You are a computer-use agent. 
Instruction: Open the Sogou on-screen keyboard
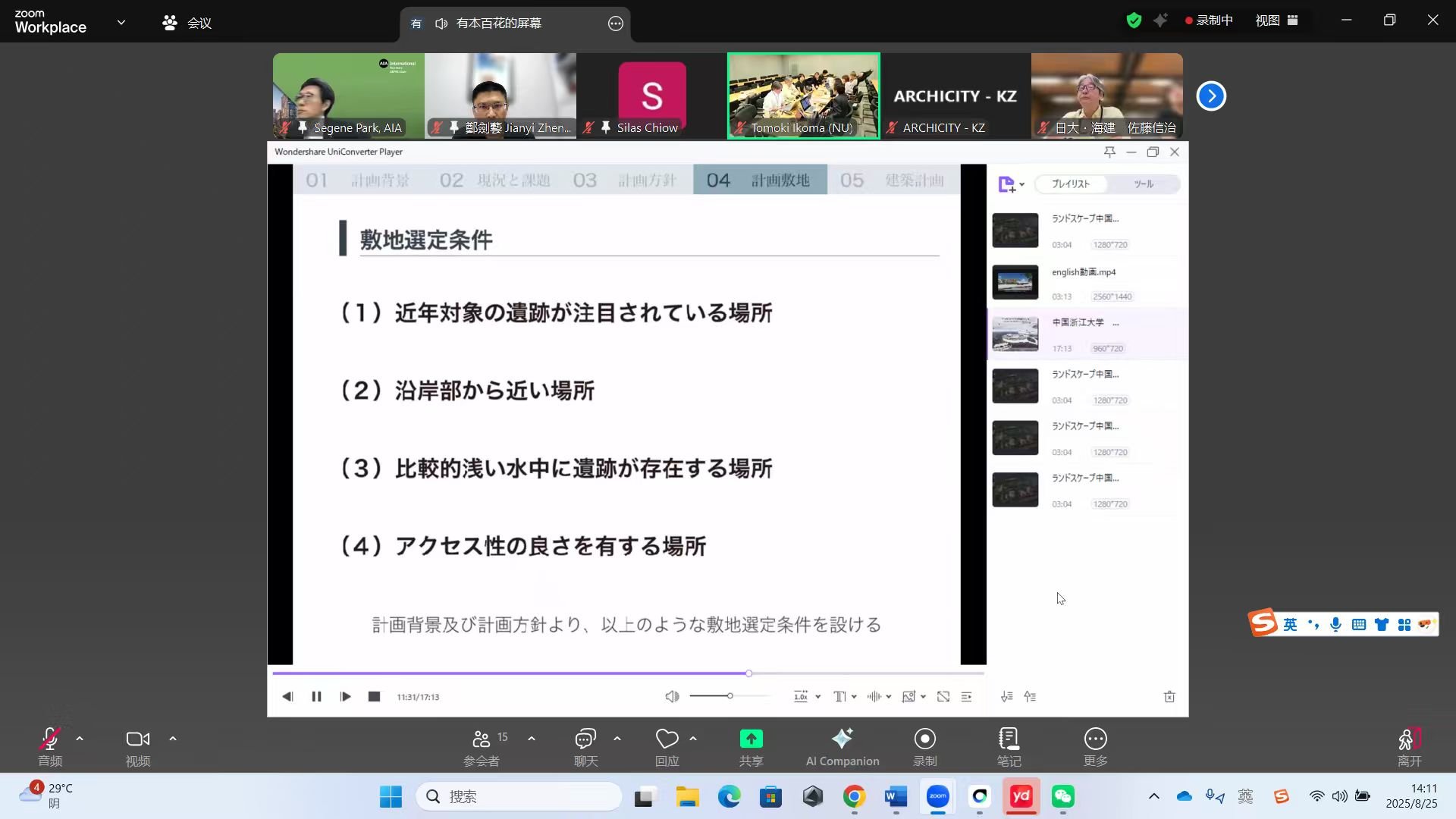coord(1358,623)
